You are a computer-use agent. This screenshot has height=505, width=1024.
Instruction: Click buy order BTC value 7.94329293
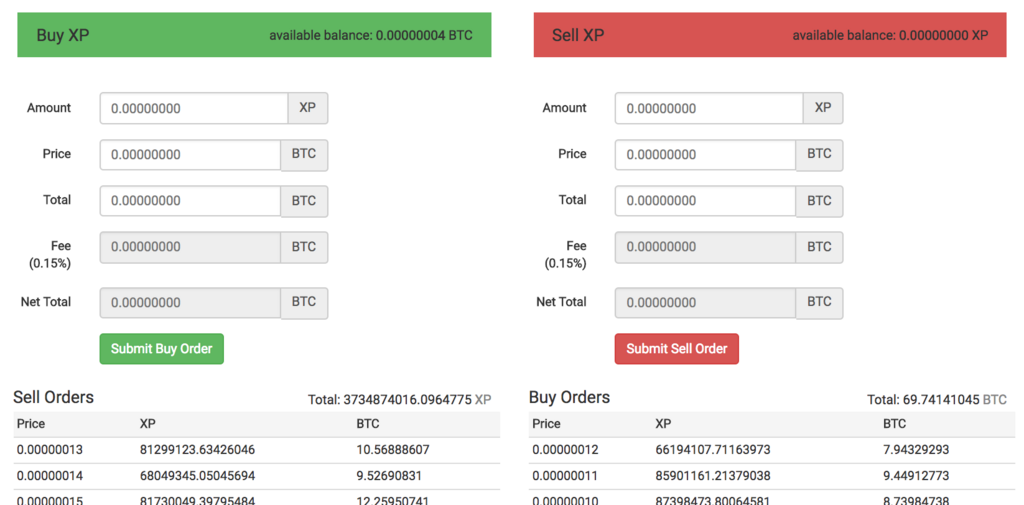[916, 449]
